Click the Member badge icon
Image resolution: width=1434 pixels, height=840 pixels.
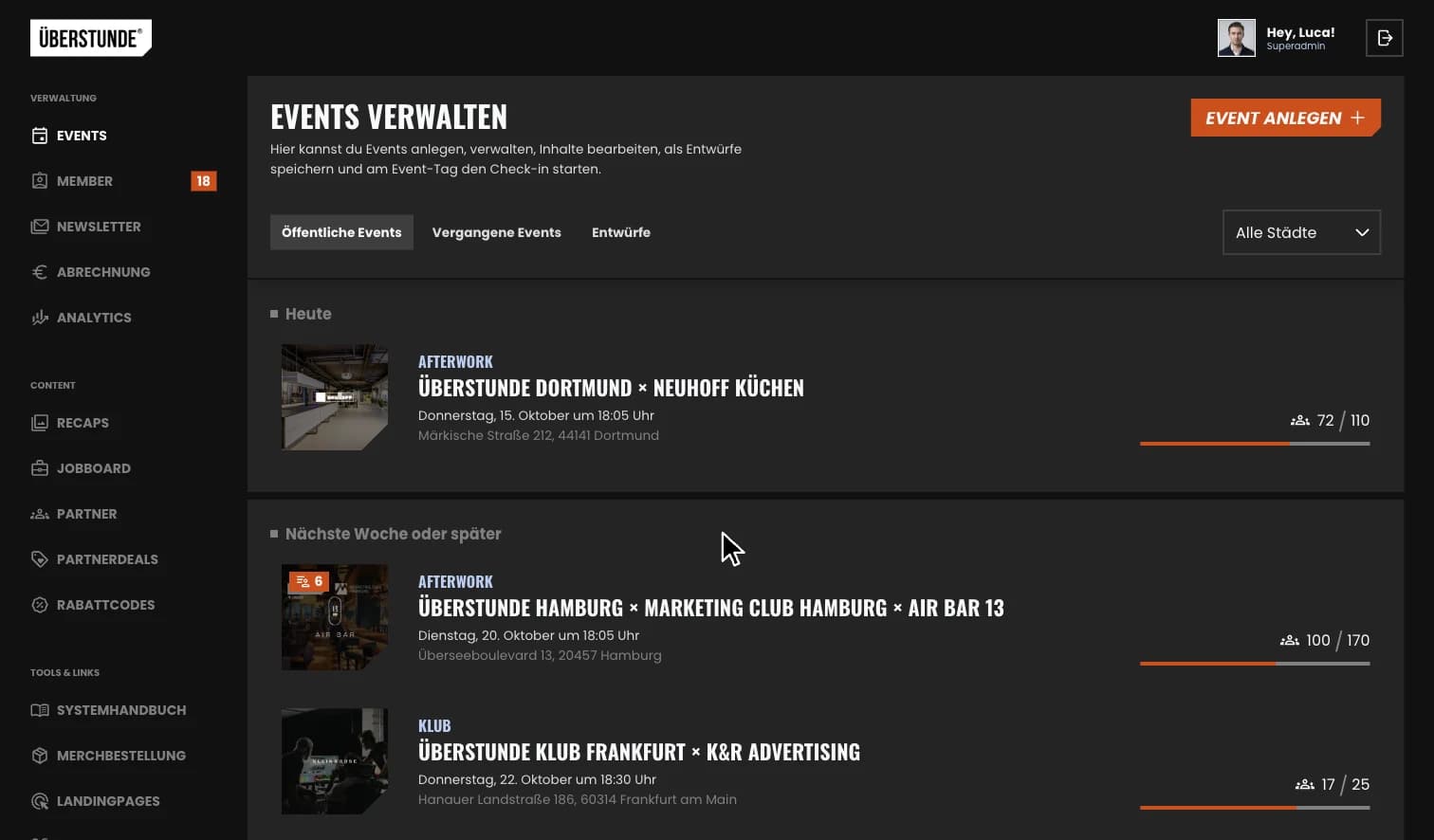click(40, 181)
